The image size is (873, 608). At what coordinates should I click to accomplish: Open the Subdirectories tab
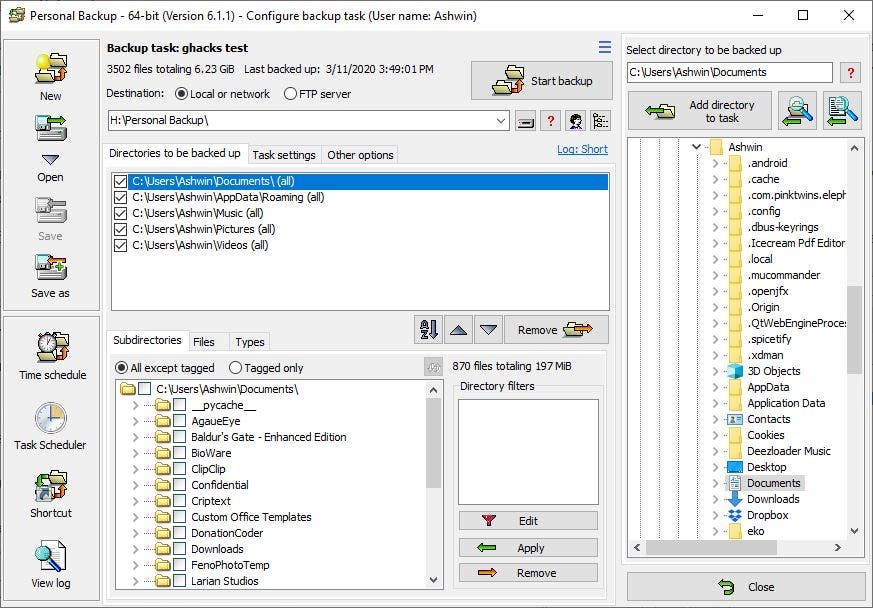[147, 340]
